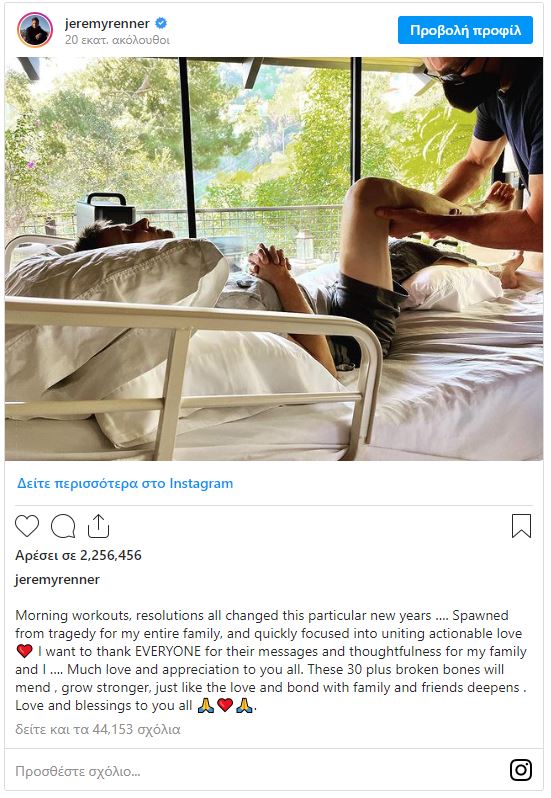Click the Αρέσει σε 2,256,456 likes count

78,555
